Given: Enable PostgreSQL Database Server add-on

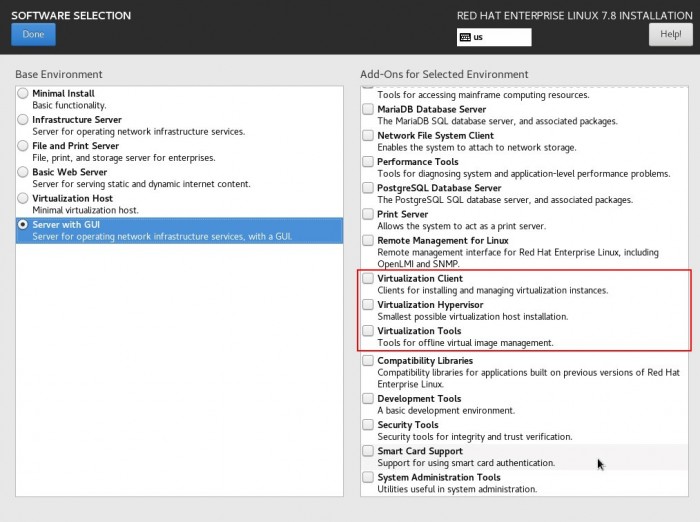Looking at the screenshot, I should [368, 188].
